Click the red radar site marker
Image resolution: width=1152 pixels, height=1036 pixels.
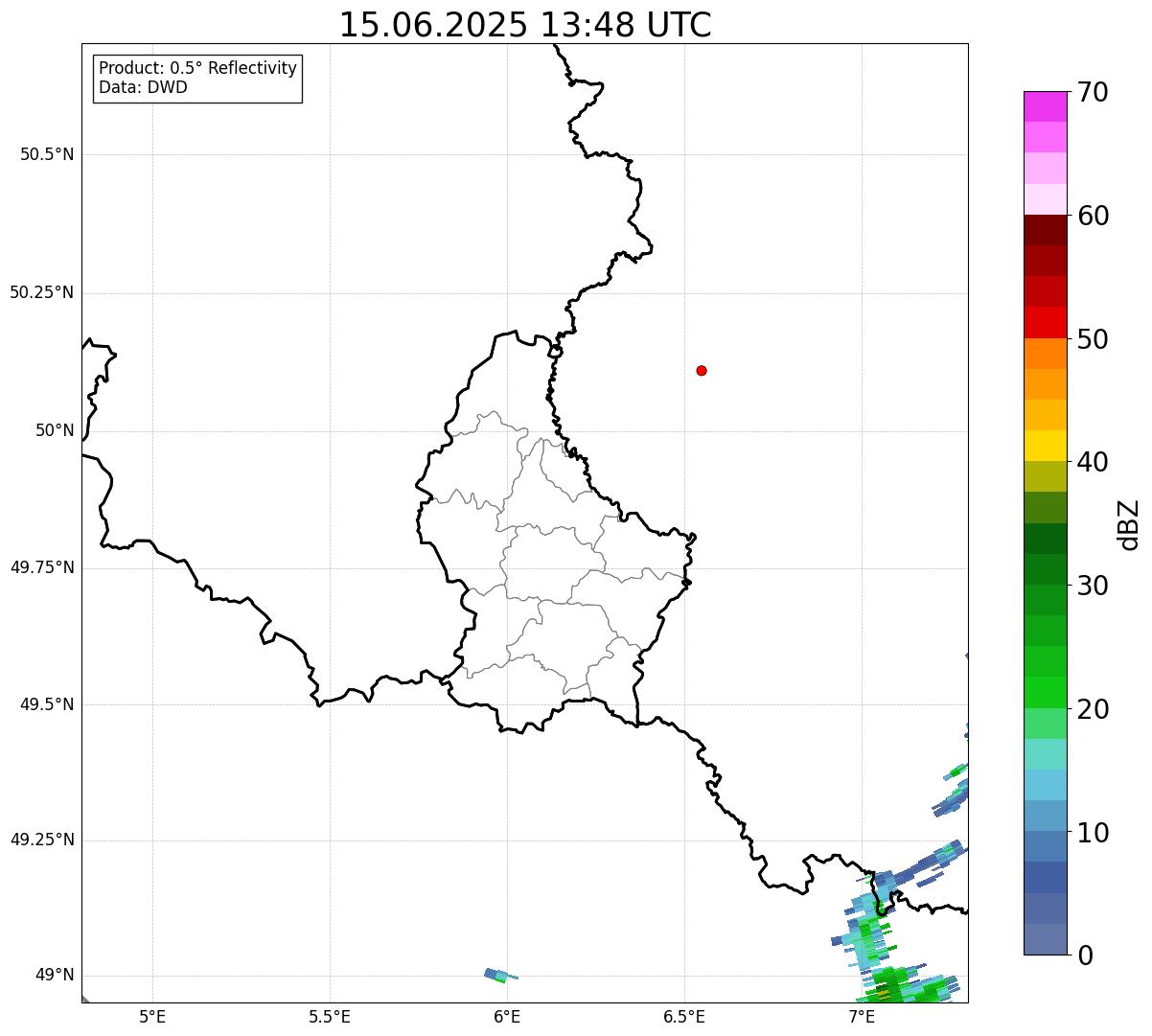pos(702,370)
